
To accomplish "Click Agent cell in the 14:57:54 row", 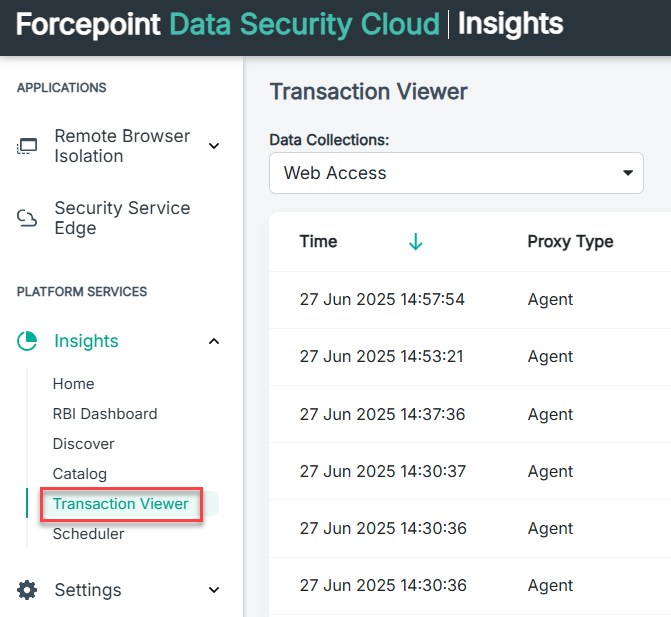I will 550,300.
